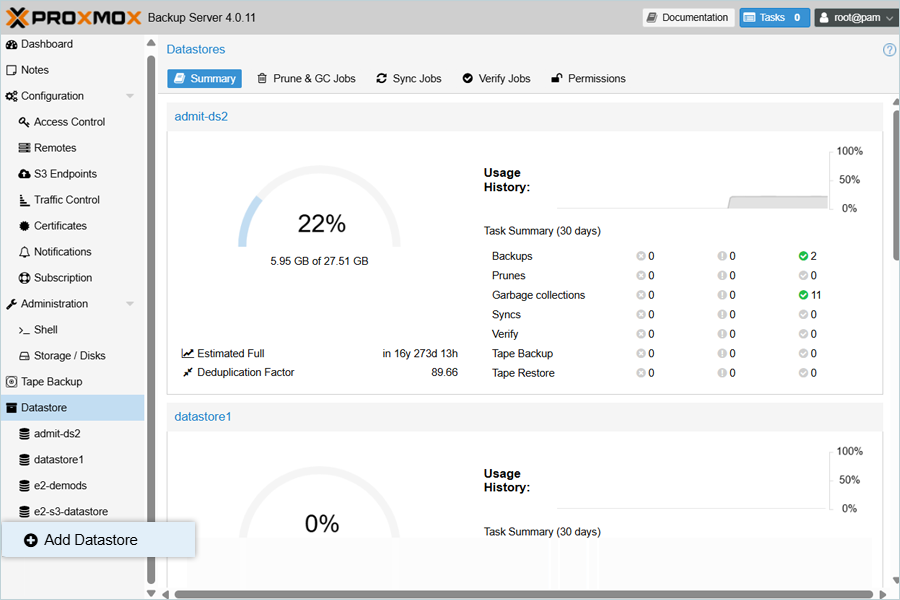Open the root@pam user dropdown
900x600 pixels.
click(855, 17)
